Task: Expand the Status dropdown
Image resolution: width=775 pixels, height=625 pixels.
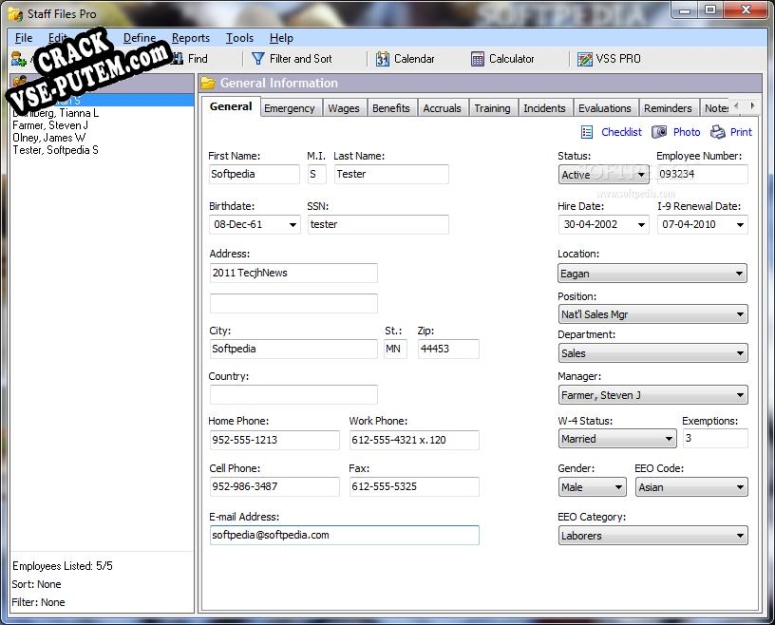Action: click(603, 174)
